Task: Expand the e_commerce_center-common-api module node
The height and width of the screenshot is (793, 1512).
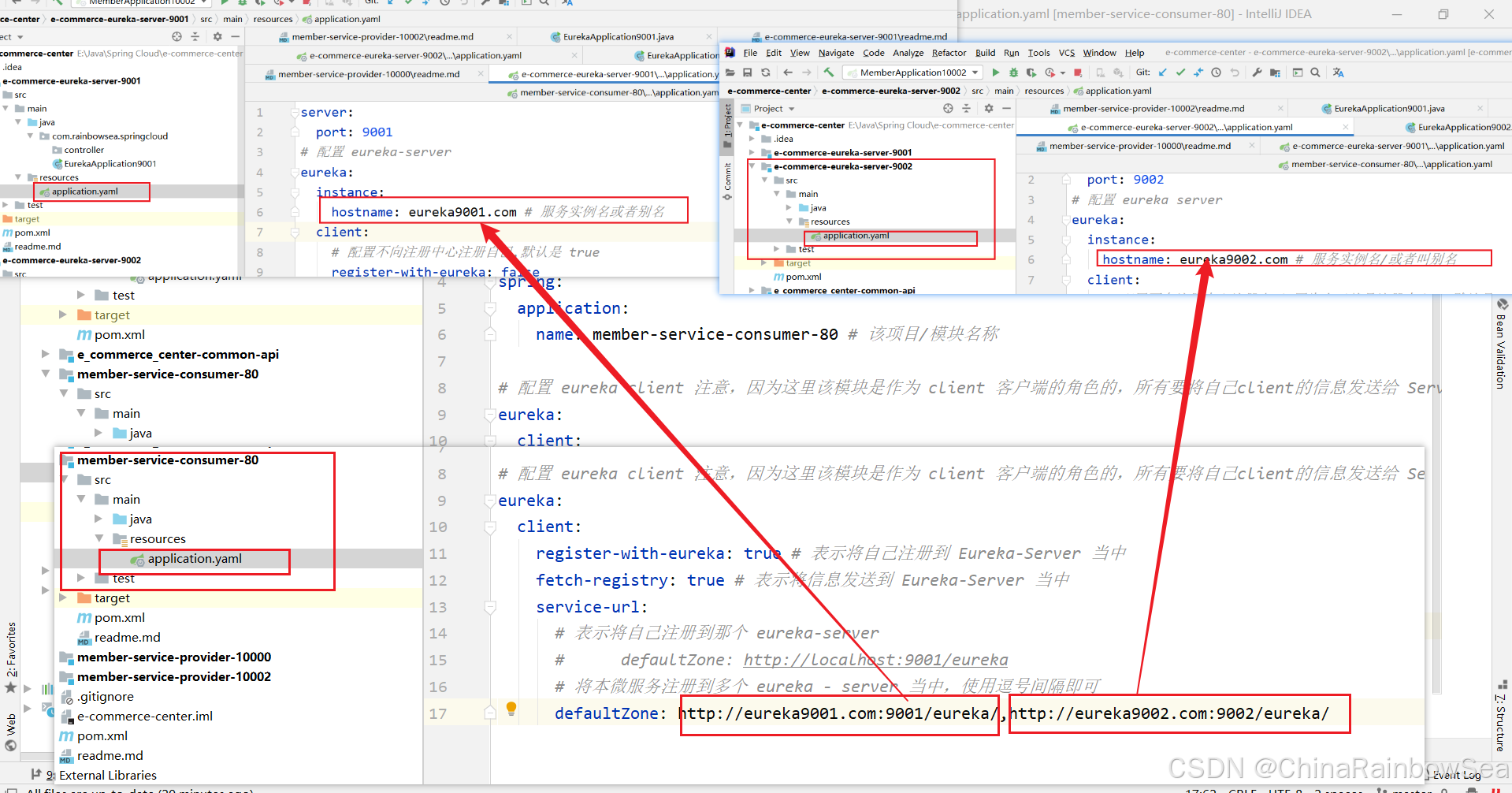Action: point(46,354)
